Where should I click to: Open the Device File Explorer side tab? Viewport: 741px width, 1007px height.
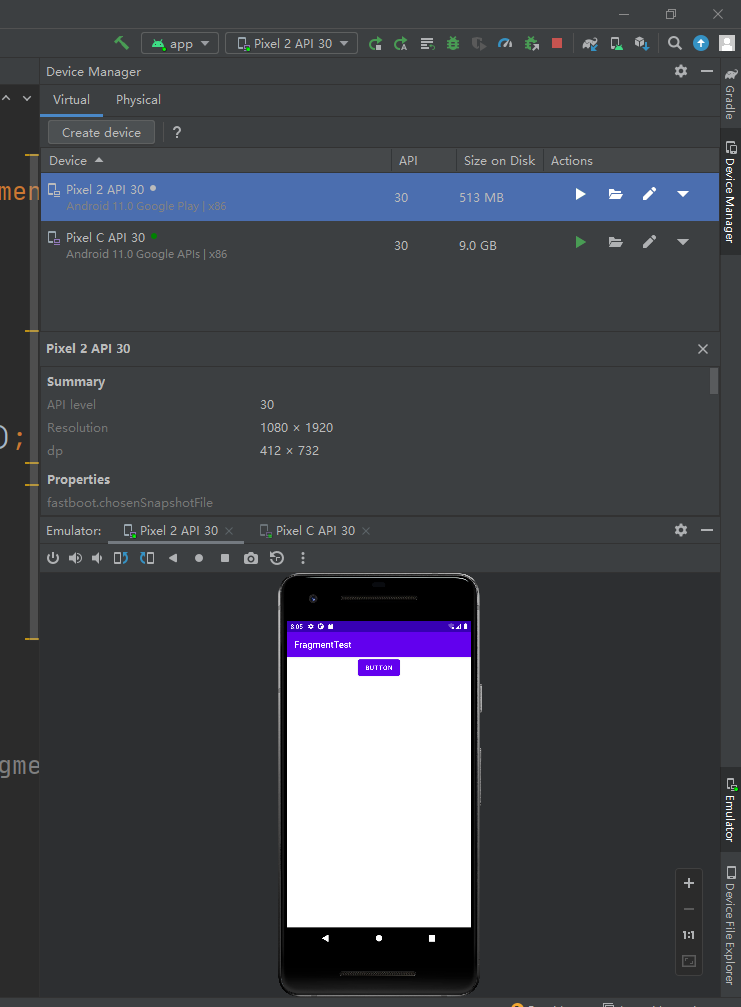click(x=731, y=925)
